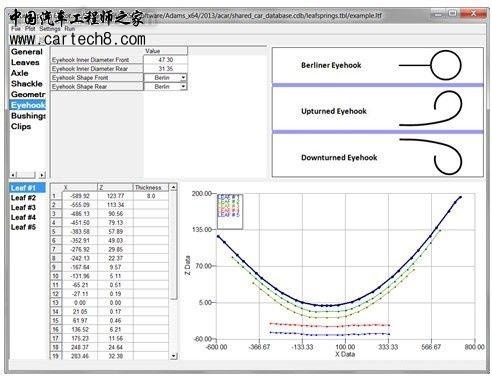Select the Bushings category in sidebar
Screen dimensions: 492x376
coord(28,116)
